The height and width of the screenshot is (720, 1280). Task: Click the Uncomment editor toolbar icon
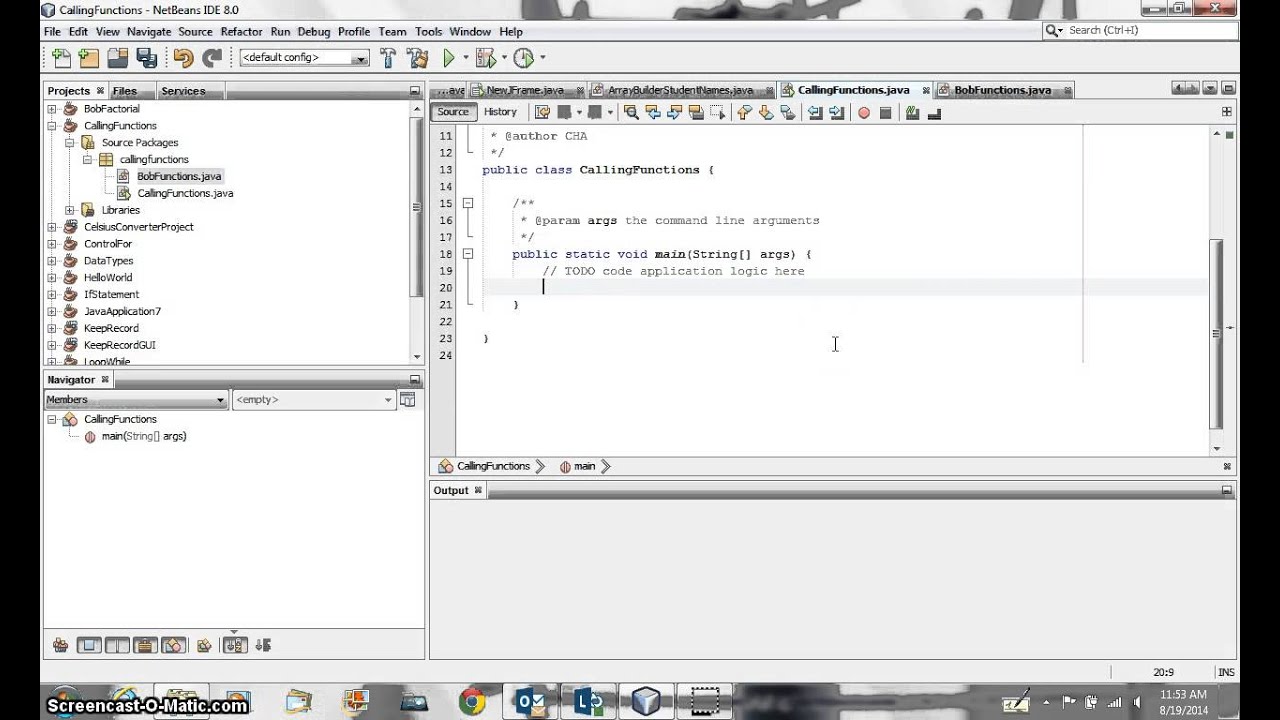pos(934,113)
